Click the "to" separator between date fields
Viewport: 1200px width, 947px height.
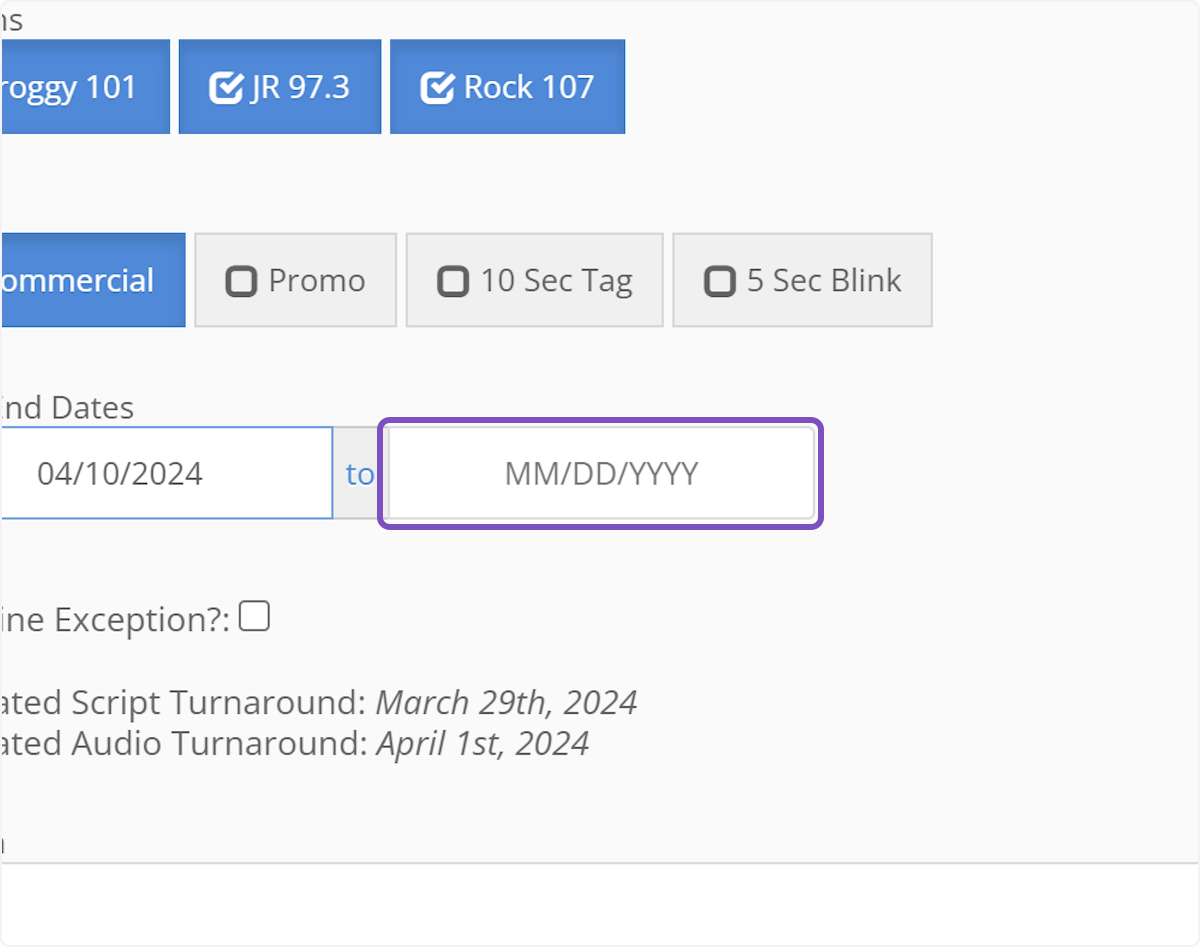click(x=359, y=473)
